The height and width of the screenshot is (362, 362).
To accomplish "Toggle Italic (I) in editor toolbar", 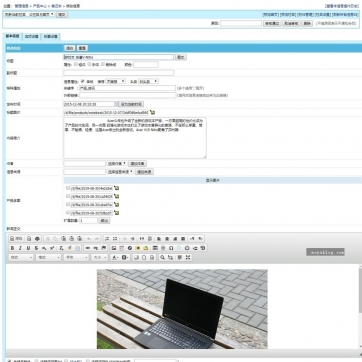I will pyautogui.click(x=20, y=248).
